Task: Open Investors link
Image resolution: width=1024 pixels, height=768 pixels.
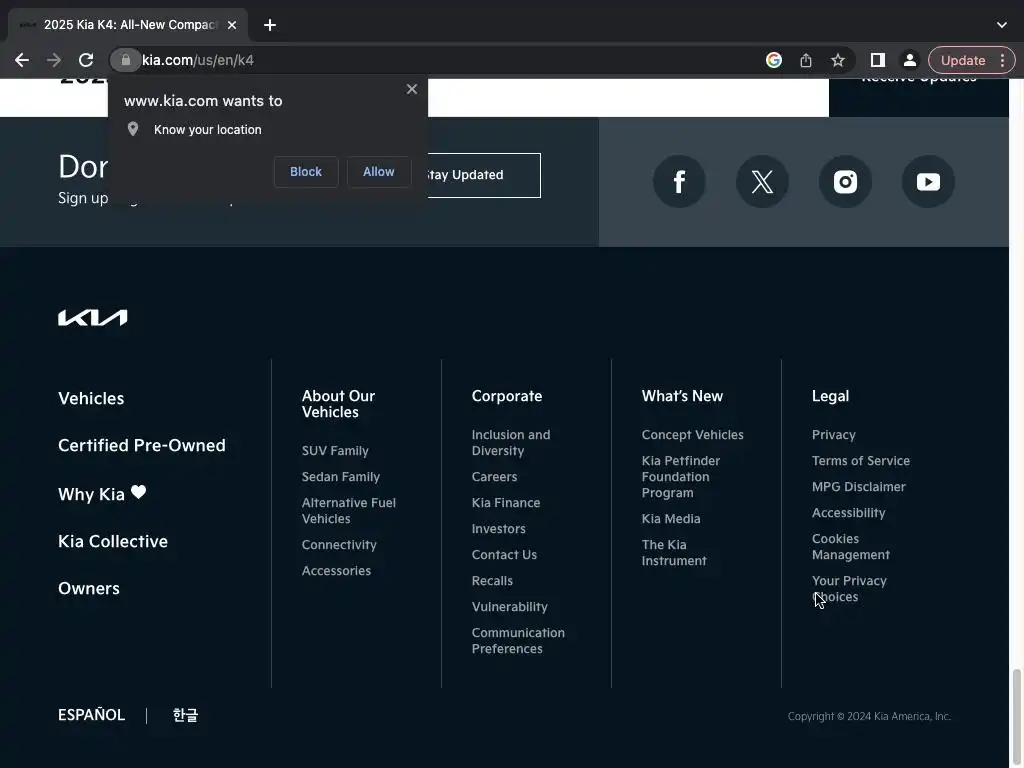Action: click(x=498, y=529)
